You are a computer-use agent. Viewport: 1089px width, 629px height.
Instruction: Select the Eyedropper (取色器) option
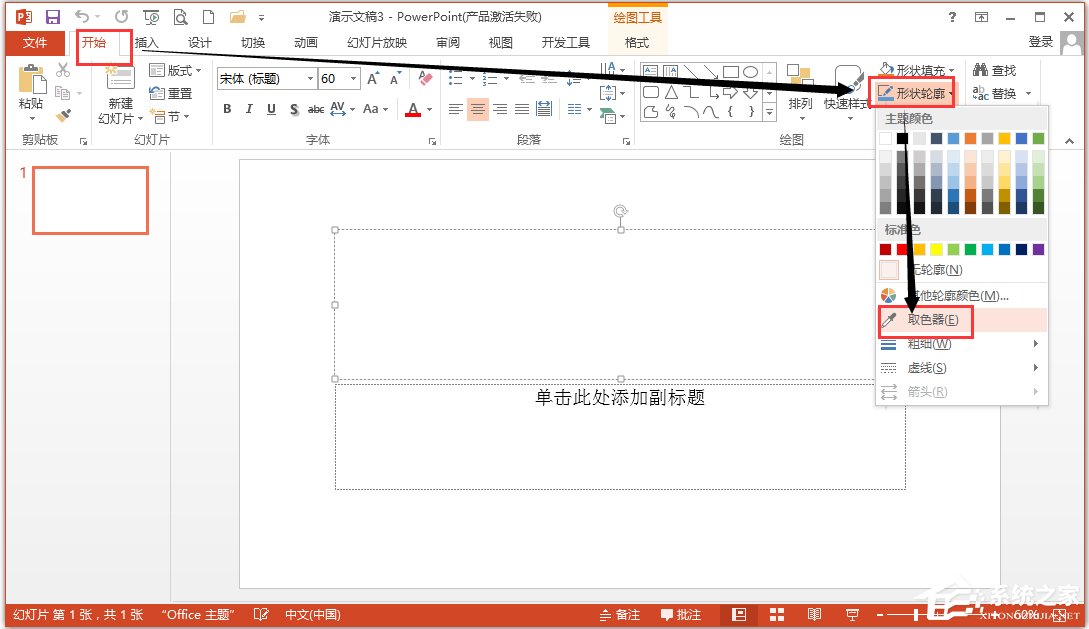pyautogui.click(x=962, y=319)
